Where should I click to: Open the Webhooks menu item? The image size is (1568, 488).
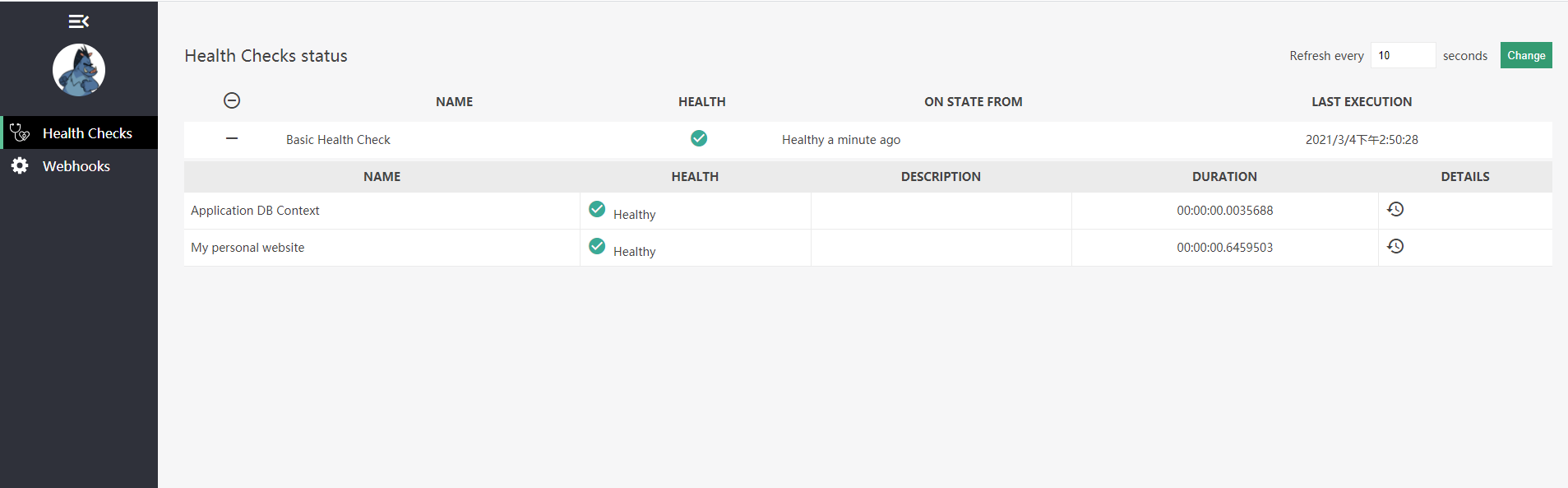[76, 166]
